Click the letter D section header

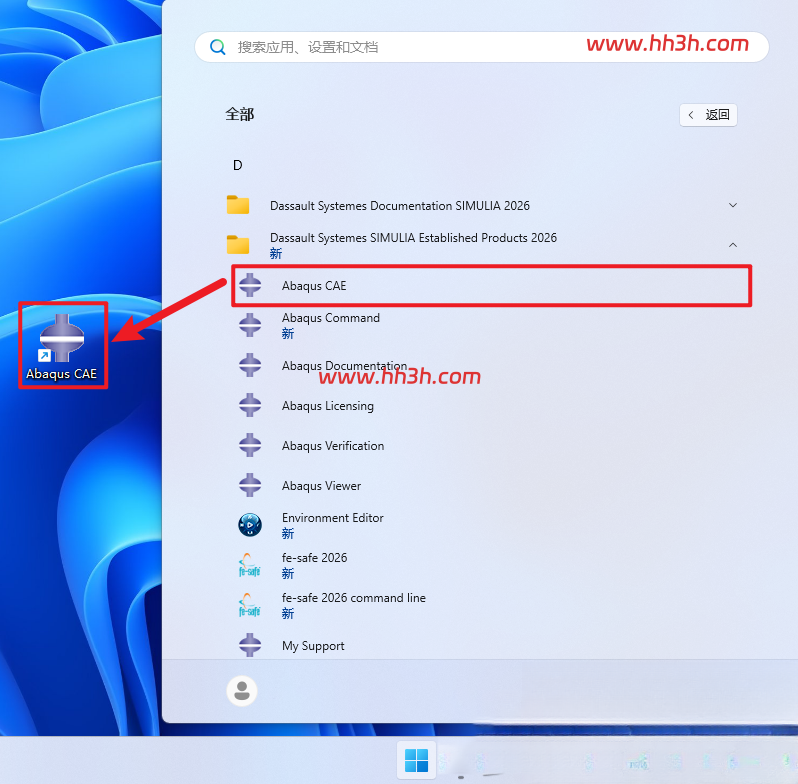tap(238, 165)
